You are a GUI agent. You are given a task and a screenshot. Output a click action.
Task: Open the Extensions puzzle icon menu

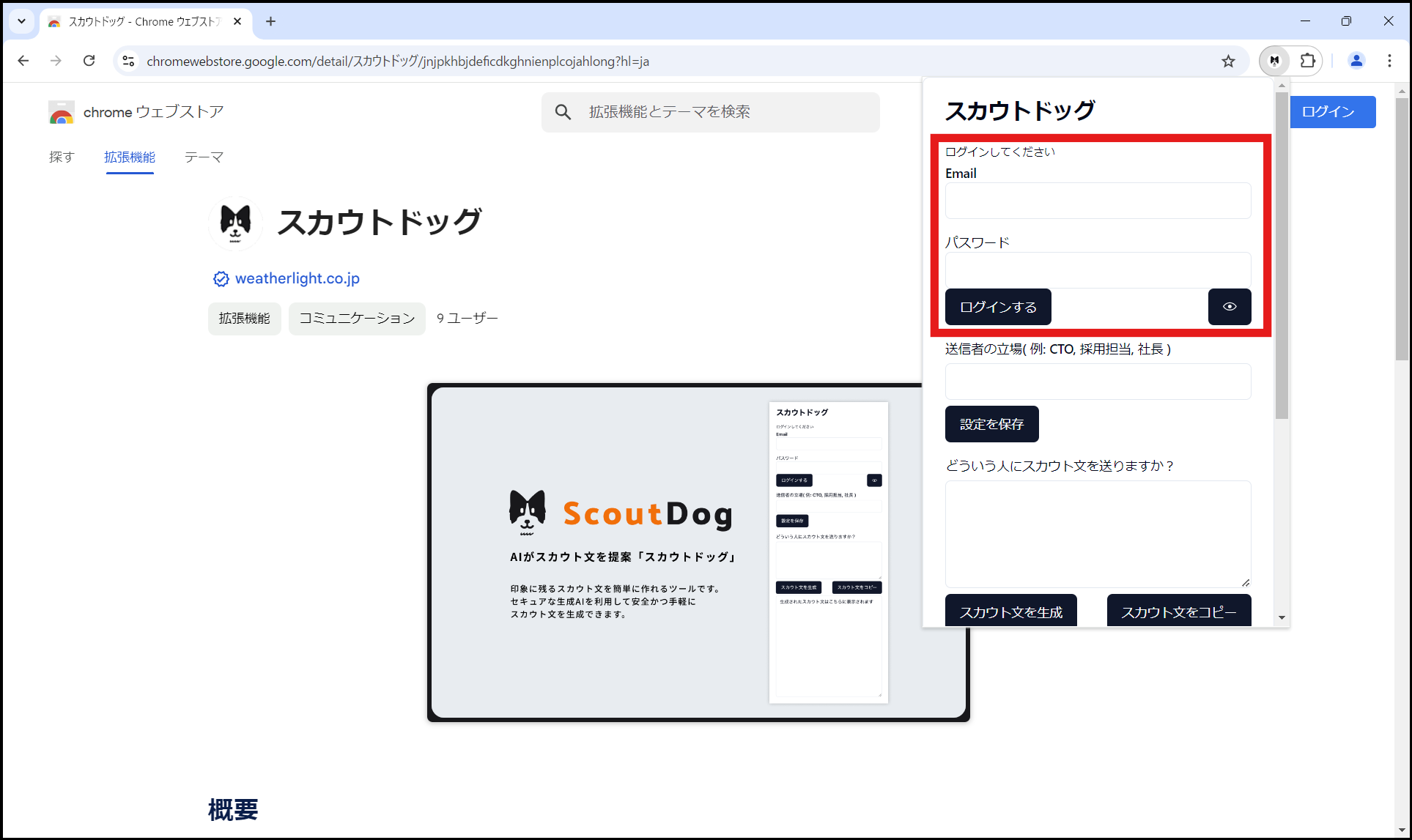coord(1308,61)
